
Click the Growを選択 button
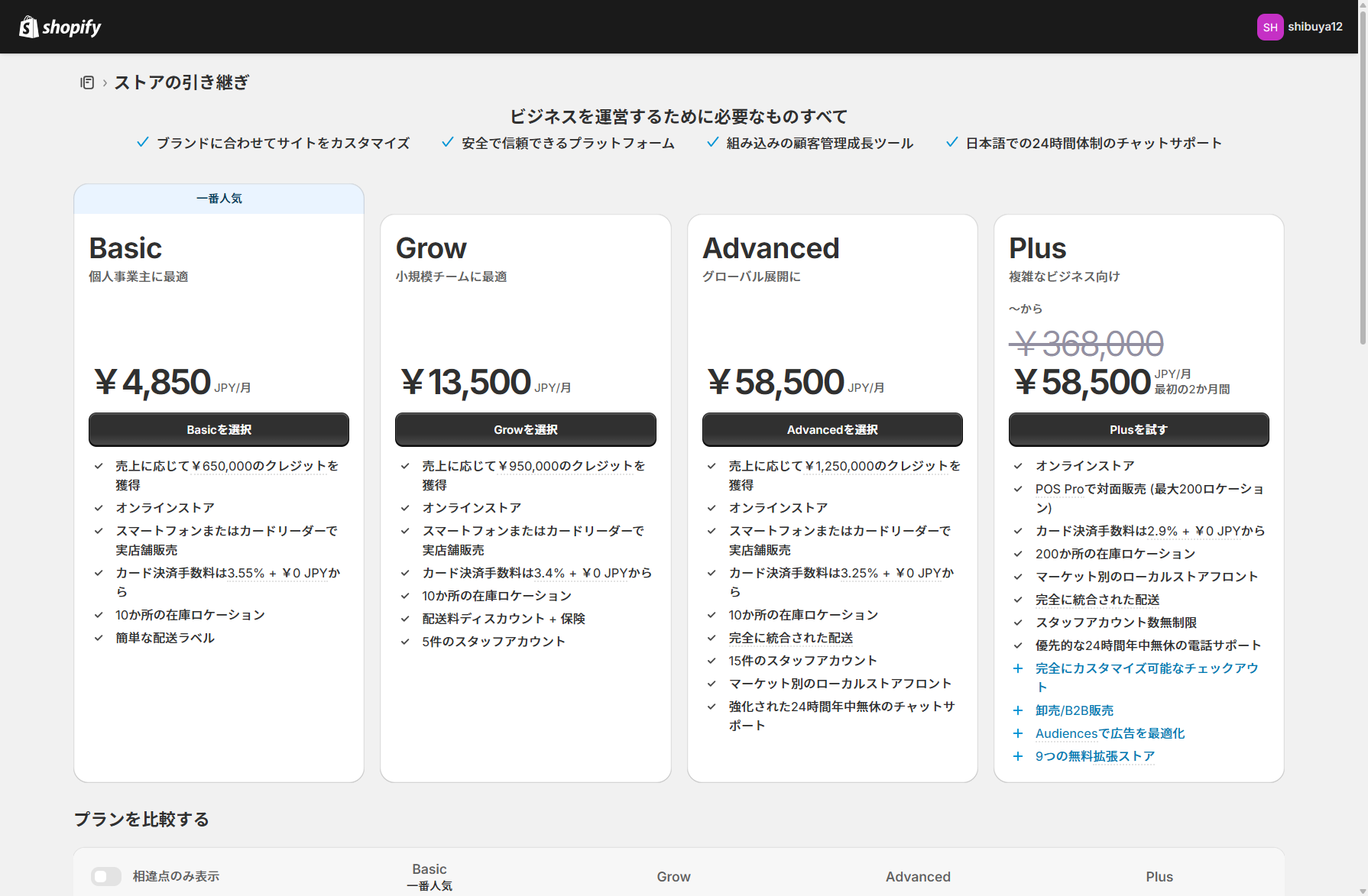pos(525,430)
